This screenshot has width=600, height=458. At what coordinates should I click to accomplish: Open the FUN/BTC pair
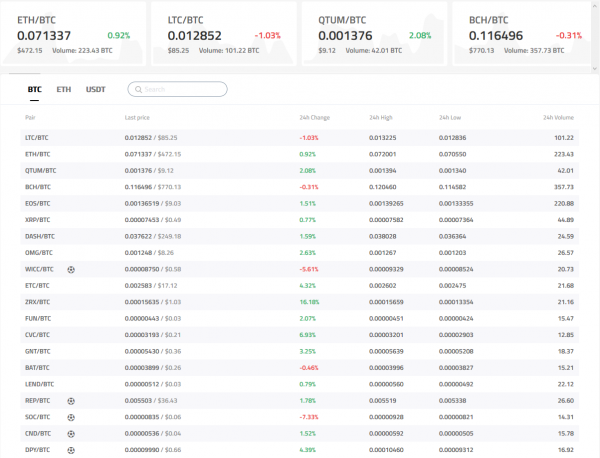[38, 319]
